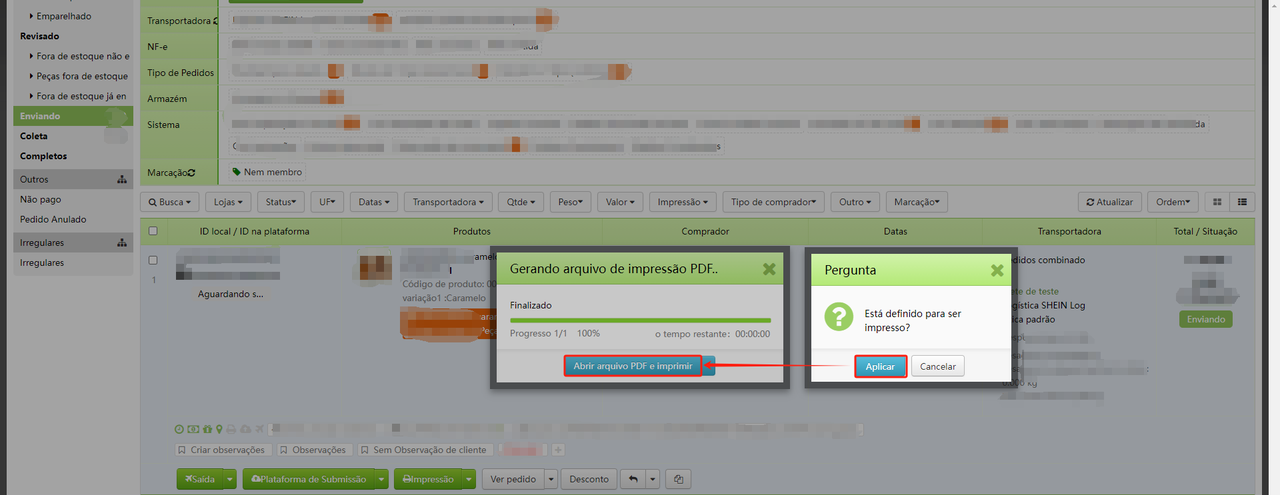Image resolution: width=1280 pixels, height=495 pixels.
Task: Open the Impressão filter dropdown in toolbar
Action: coord(682,201)
